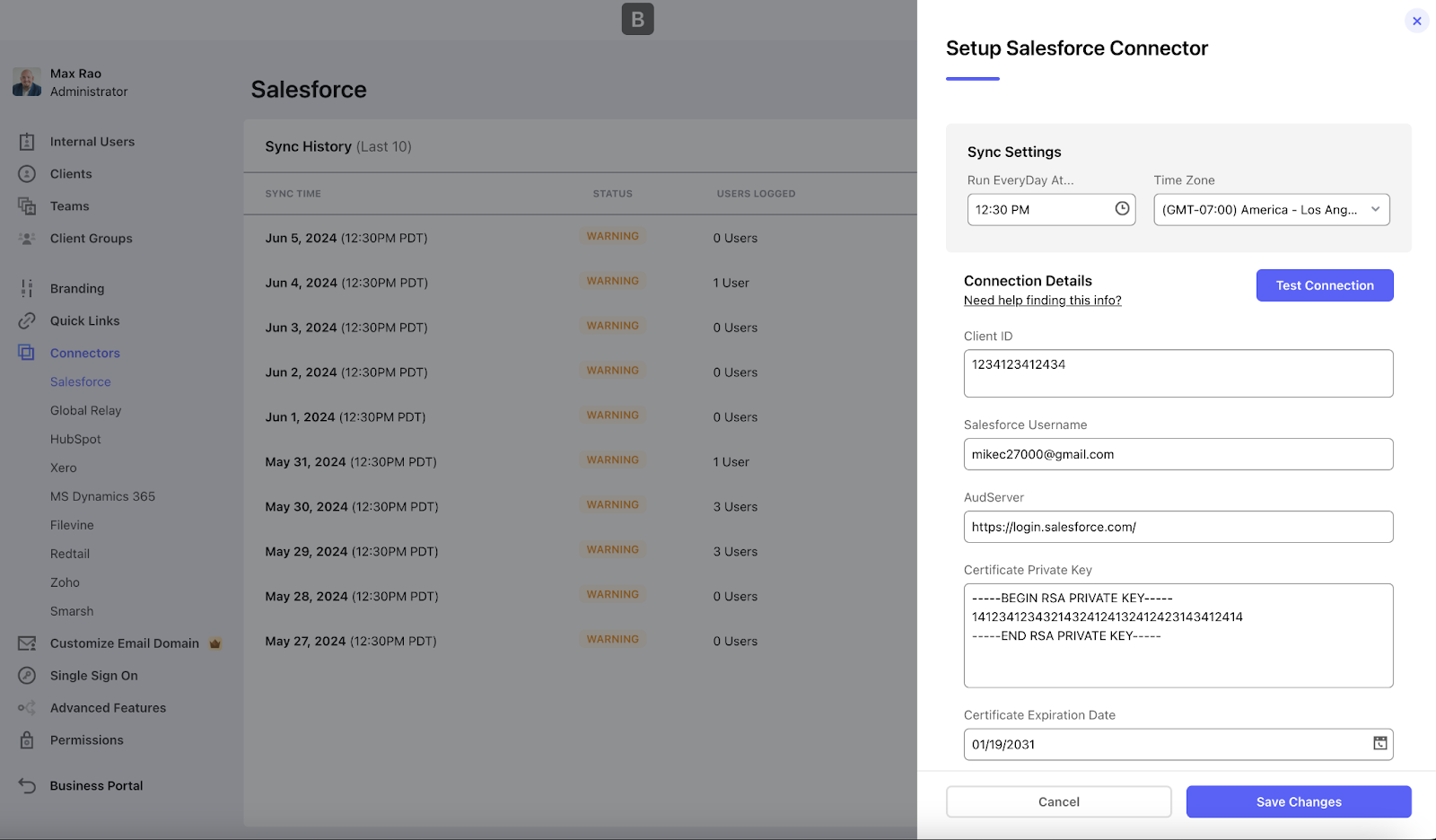Click the Business Portal back-arrow icon
The image size is (1436, 840).
[27, 786]
